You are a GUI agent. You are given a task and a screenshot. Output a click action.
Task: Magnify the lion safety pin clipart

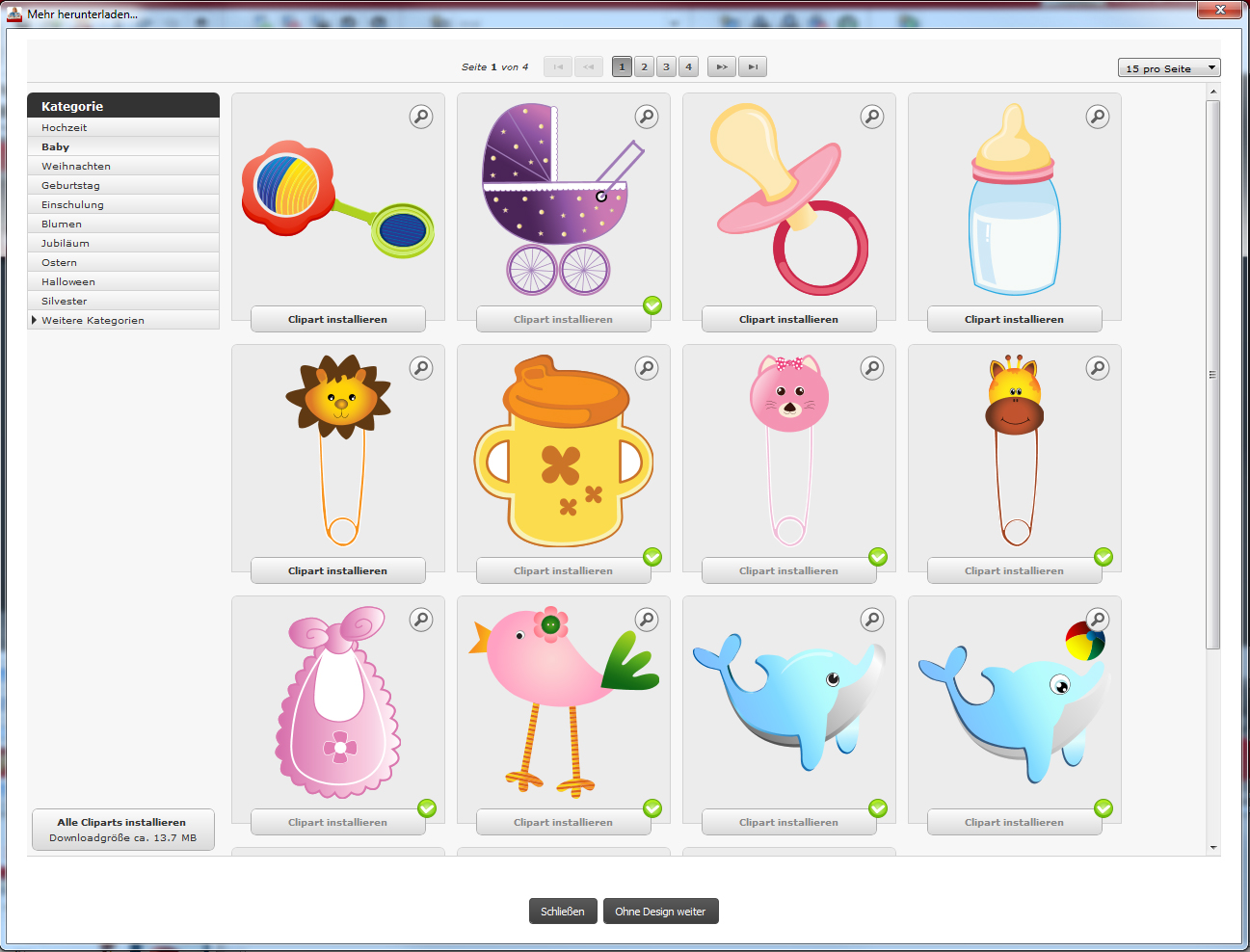click(421, 368)
